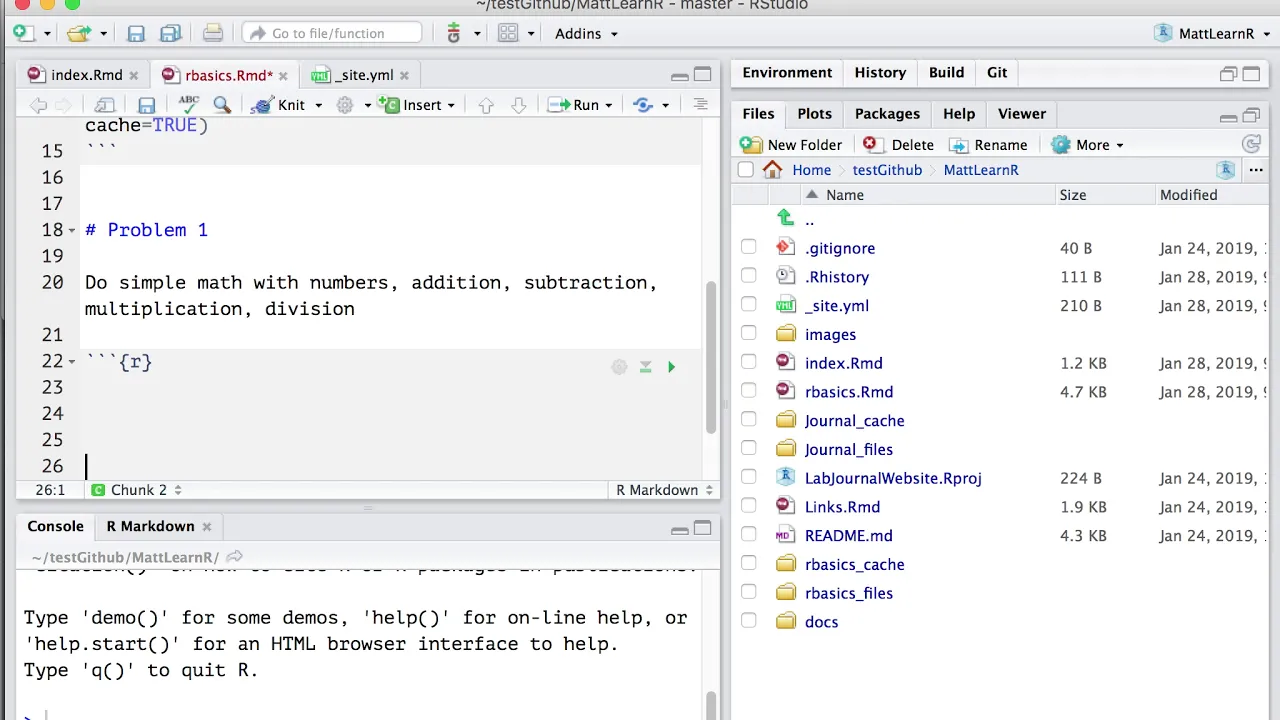
Task: Navigate to testGithub in breadcrumb
Action: click(x=887, y=170)
